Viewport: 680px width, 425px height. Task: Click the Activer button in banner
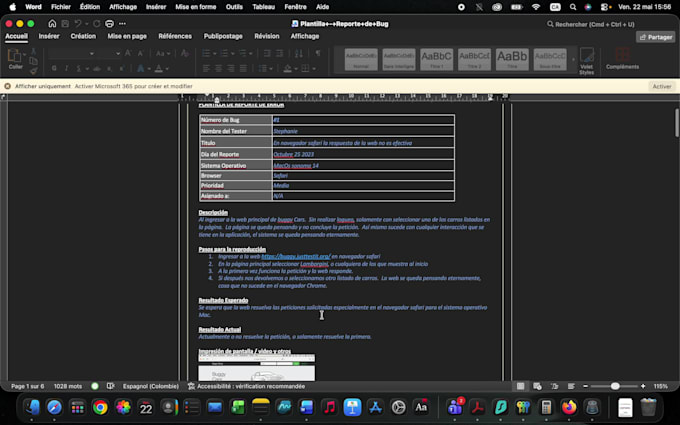point(662,86)
